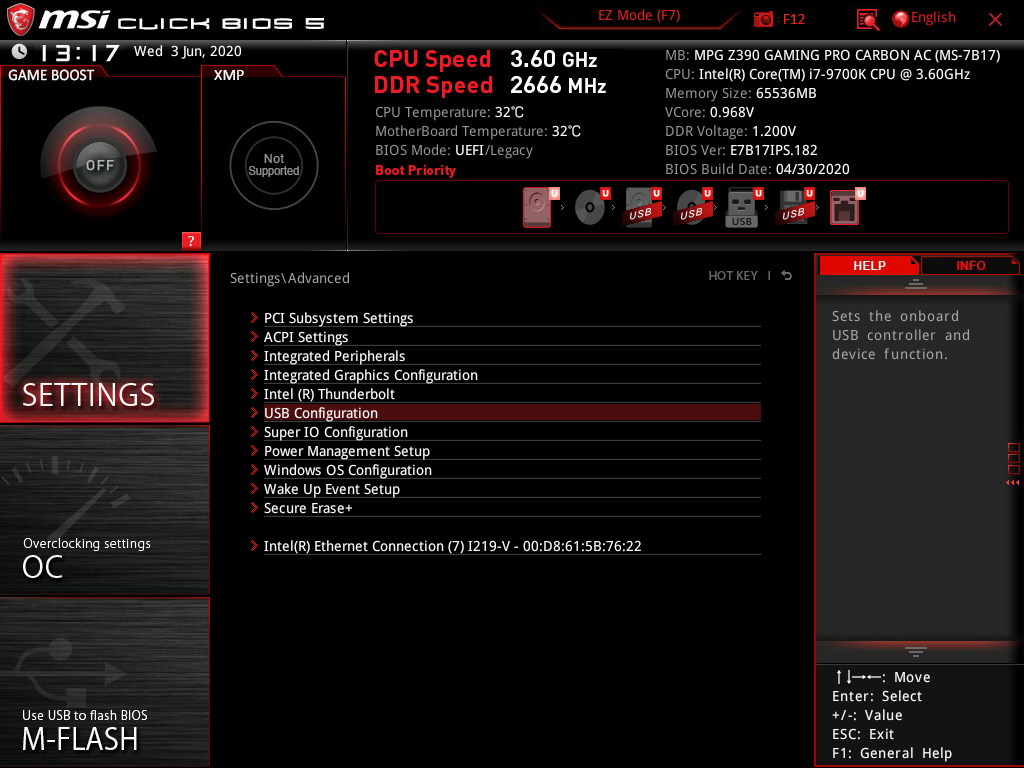This screenshot has width=1024, height=768.
Task: Open the OC overclocking settings tile
Action: 104,511
